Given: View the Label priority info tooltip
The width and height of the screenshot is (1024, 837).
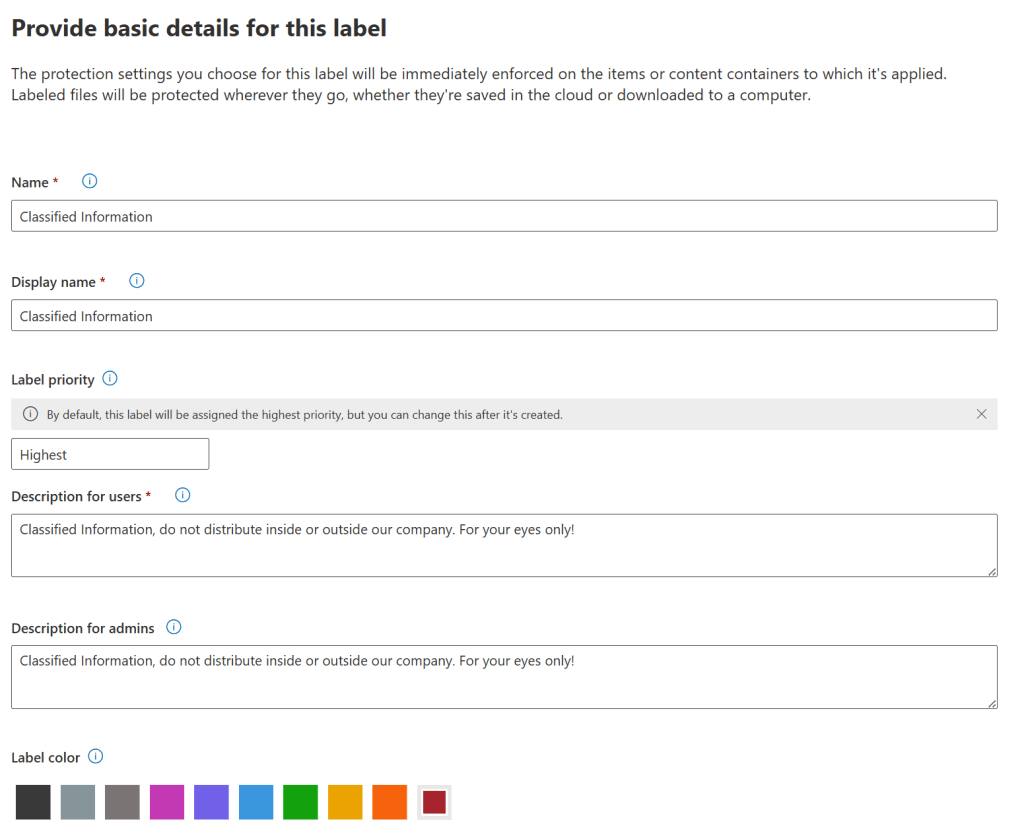Looking at the screenshot, I should [x=111, y=379].
